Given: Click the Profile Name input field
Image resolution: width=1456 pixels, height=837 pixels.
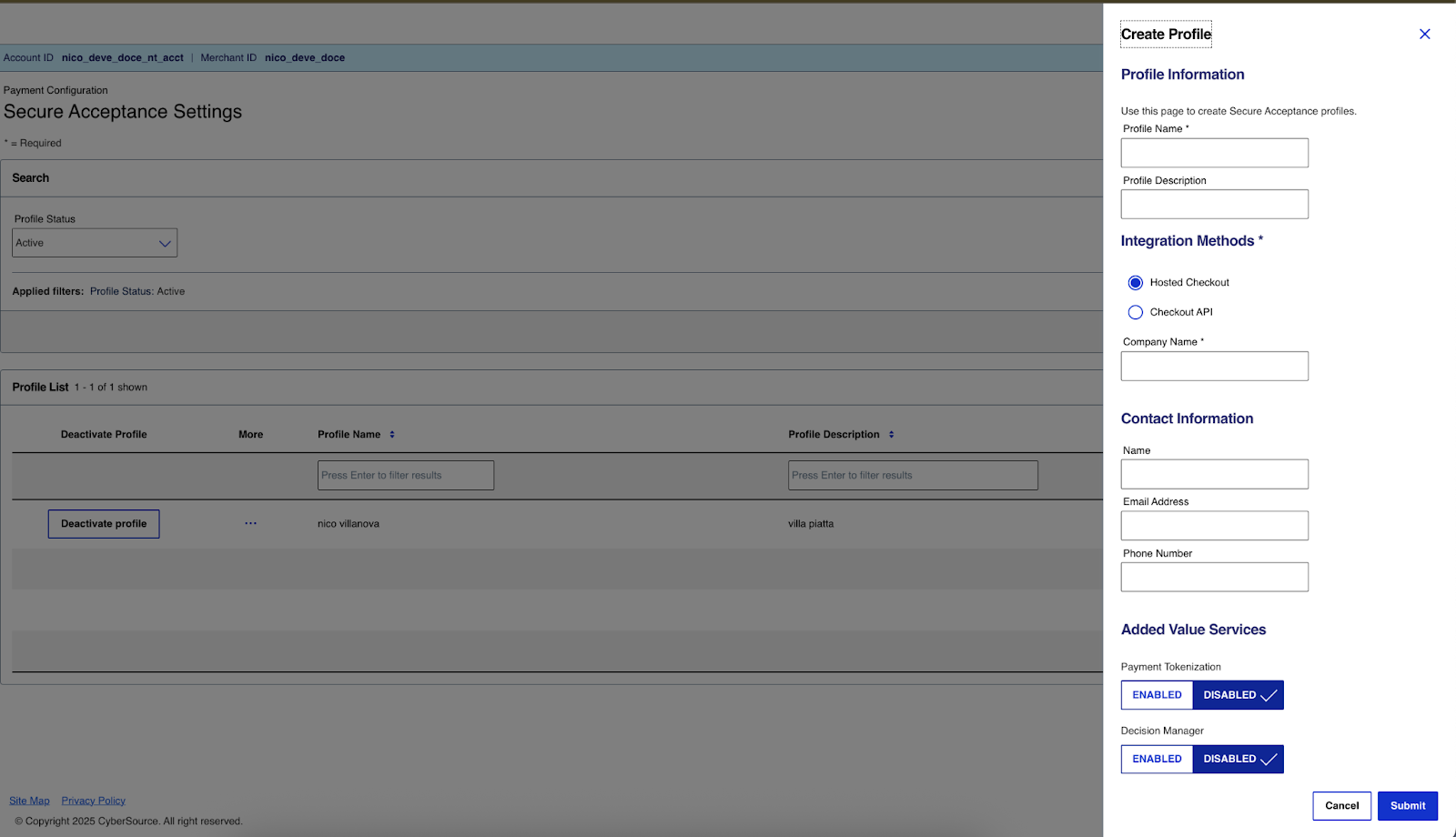Looking at the screenshot, I should click(1214, 152).
